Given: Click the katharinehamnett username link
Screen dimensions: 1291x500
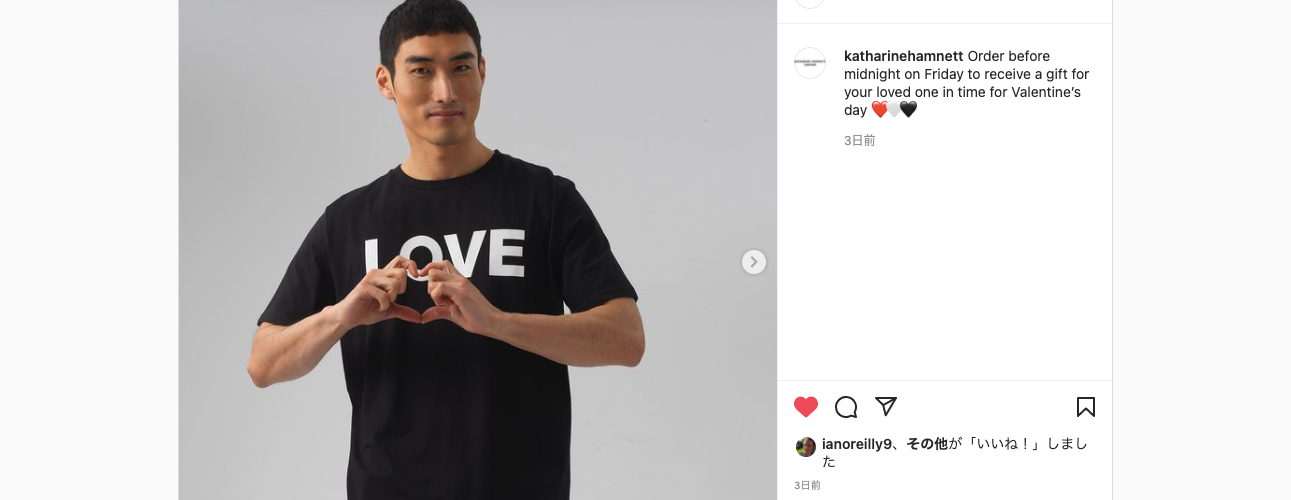Looking at the screenshot, I should point(904,56).
